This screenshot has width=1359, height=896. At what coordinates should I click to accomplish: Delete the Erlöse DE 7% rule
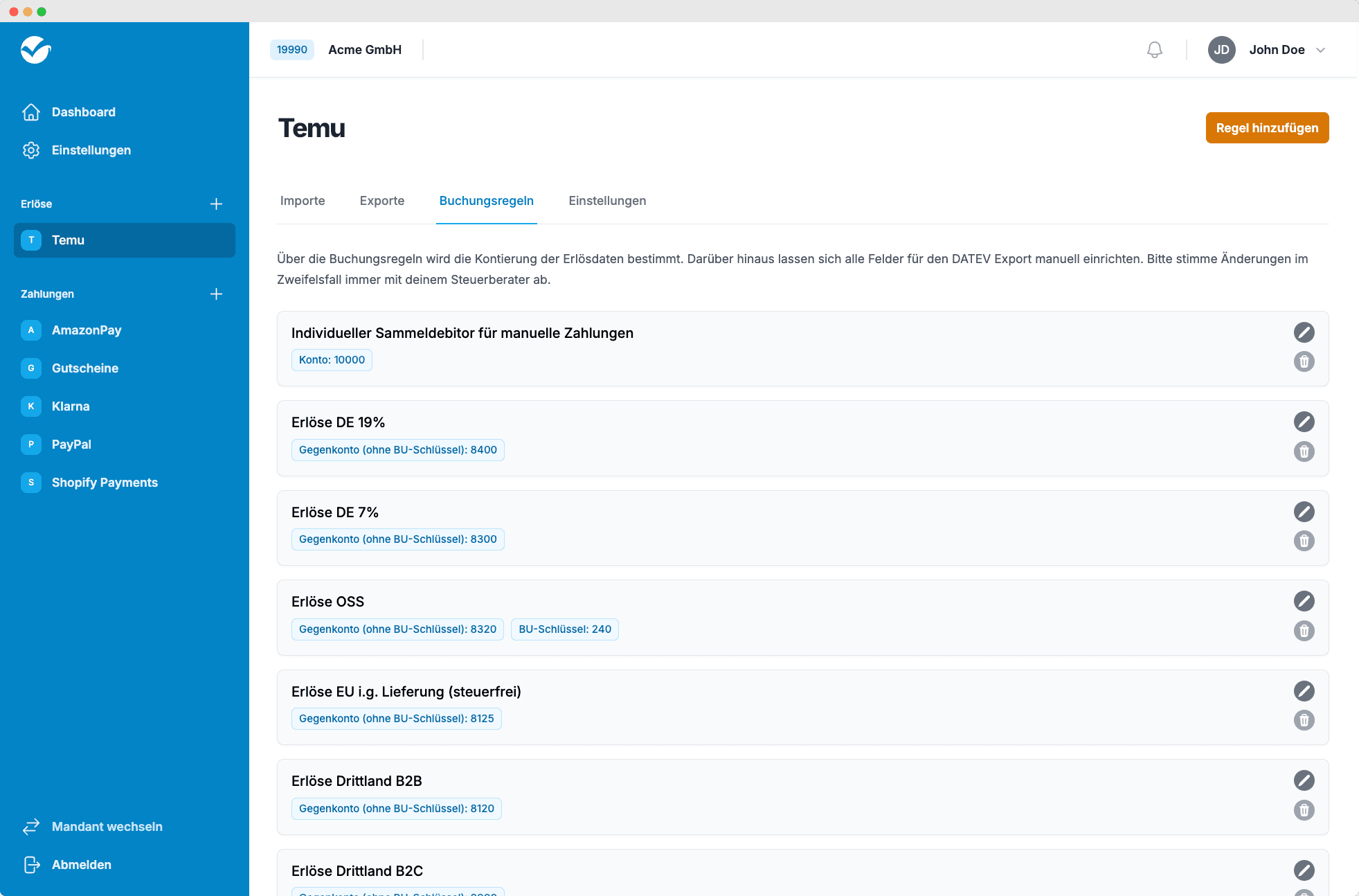coord(1304,541)
